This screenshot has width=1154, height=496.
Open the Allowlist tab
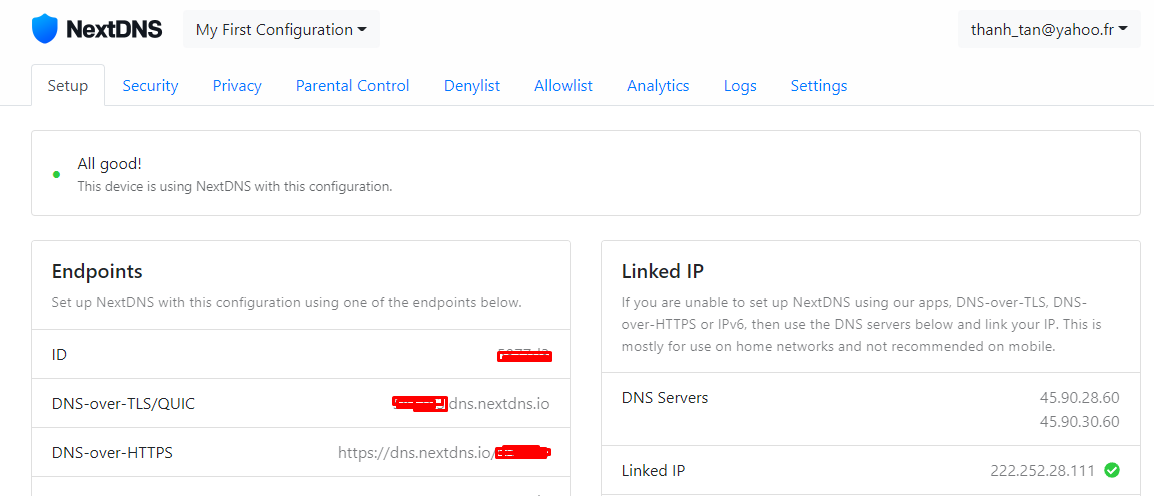(x=563, y=85)
